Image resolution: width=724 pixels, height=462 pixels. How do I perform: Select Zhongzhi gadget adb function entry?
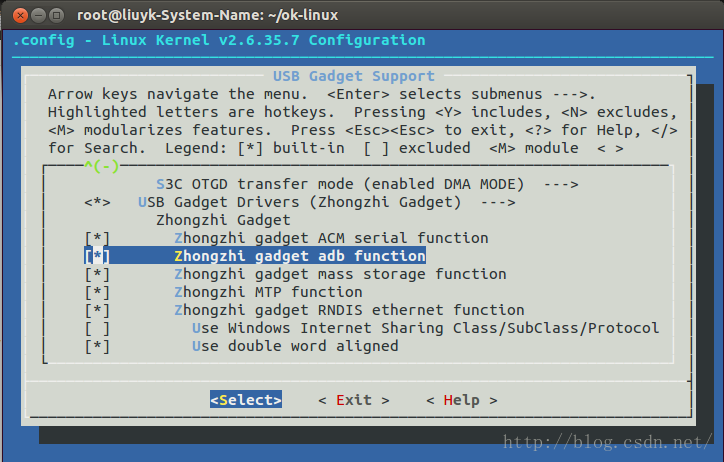pos(300,256)
